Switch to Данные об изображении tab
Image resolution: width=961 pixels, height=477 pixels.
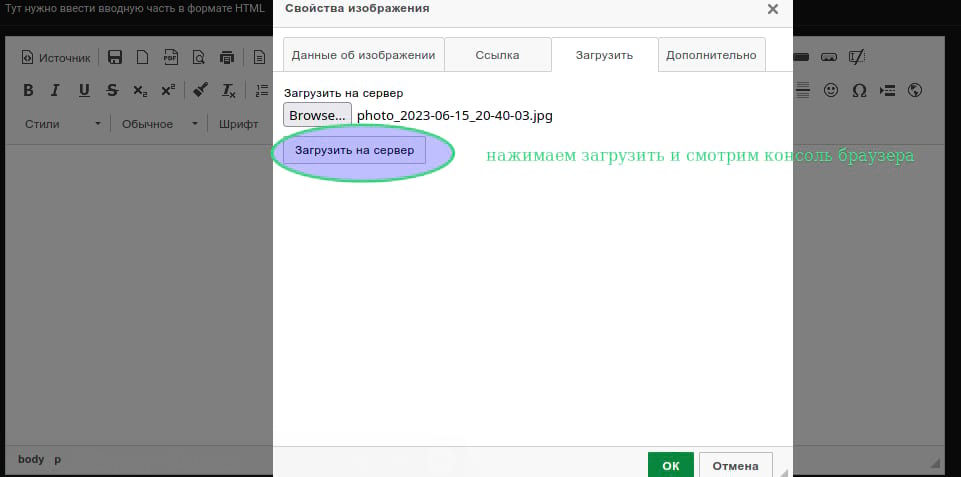pyautogui.click(x=363, y=55)
